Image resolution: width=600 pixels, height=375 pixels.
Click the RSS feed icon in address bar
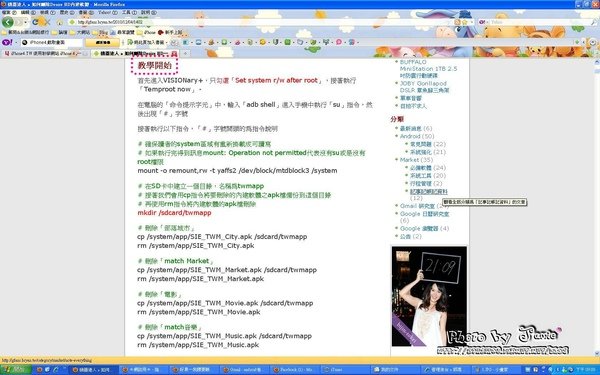click(x=457, y=22)
